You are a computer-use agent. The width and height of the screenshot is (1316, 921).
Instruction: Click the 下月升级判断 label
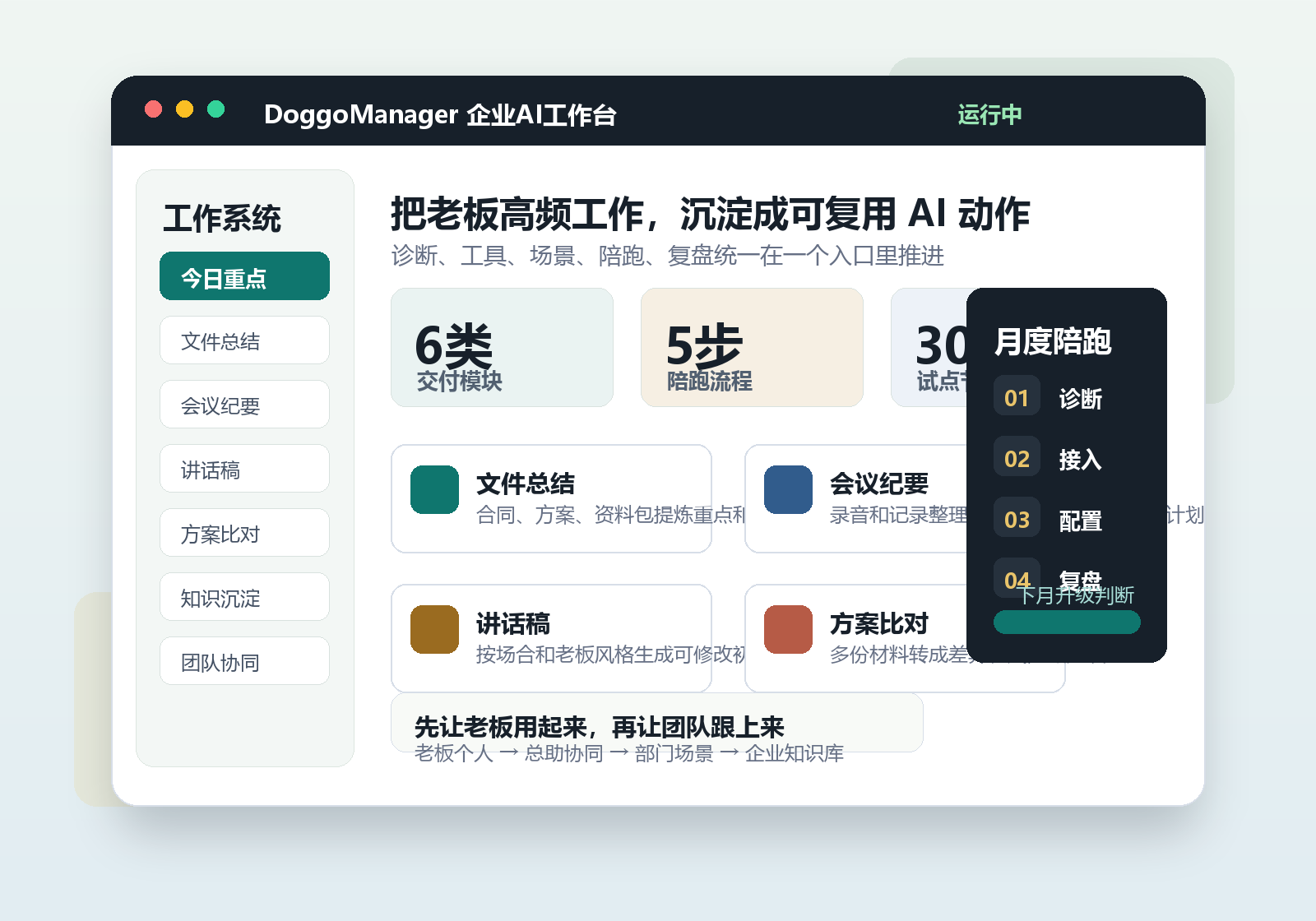tap(1076, 595)
